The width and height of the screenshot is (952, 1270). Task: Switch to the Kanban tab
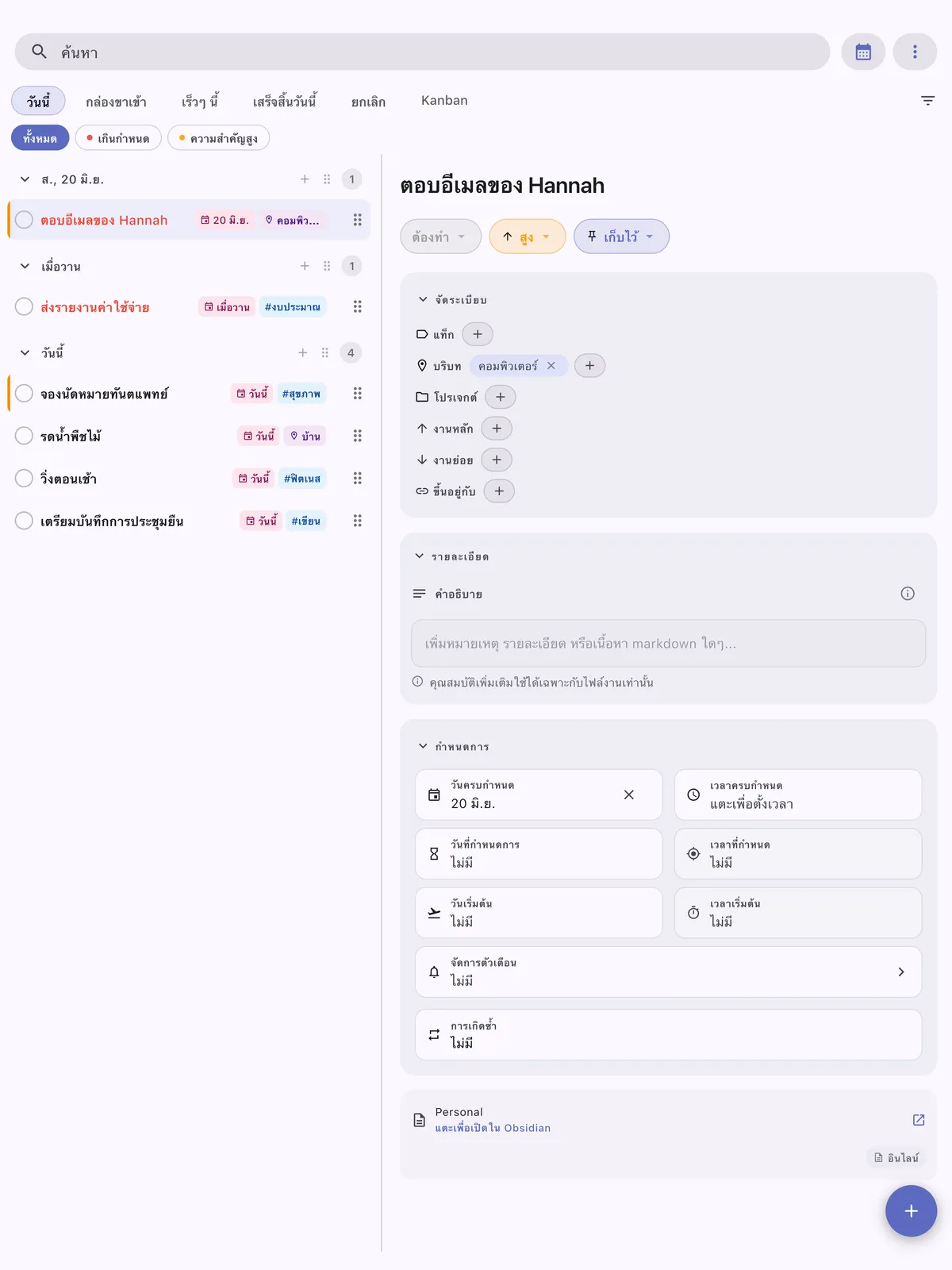coord(444,101)
